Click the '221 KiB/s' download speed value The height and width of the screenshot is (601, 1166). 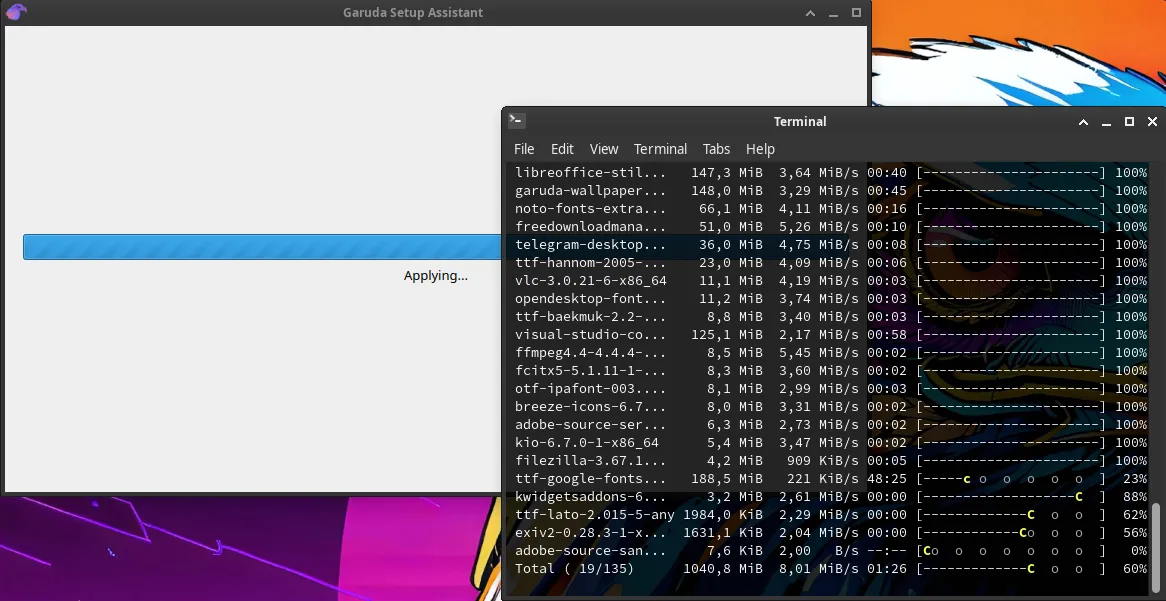823,478
